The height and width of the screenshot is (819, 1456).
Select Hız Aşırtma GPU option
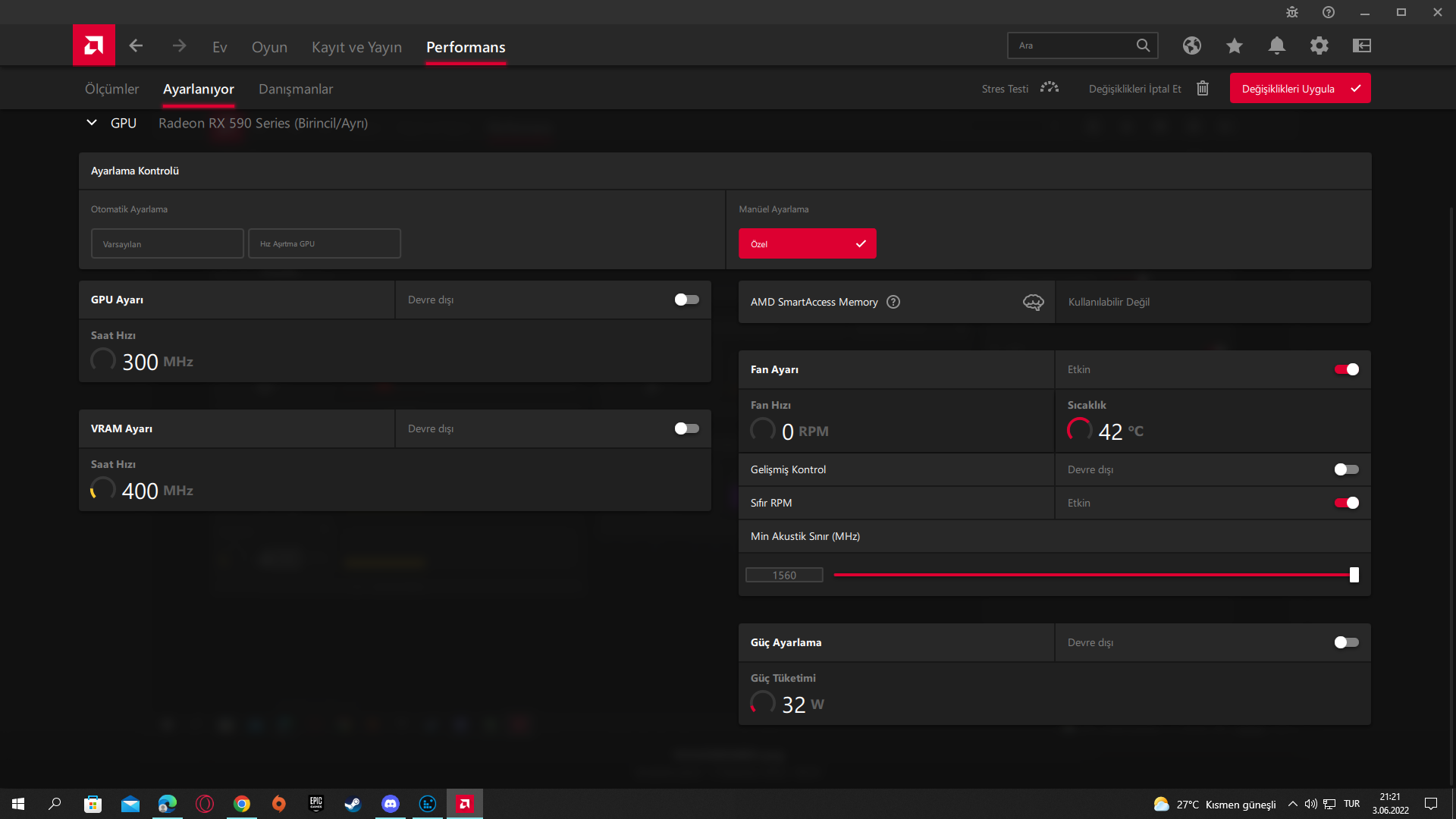[x=325, y=243]
